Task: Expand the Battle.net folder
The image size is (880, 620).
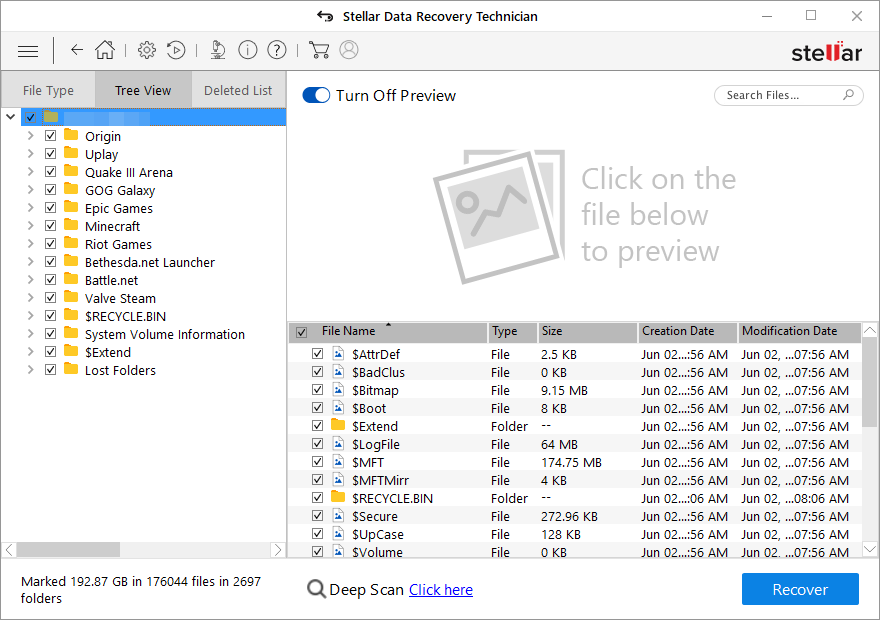Action: coord(30,279)
